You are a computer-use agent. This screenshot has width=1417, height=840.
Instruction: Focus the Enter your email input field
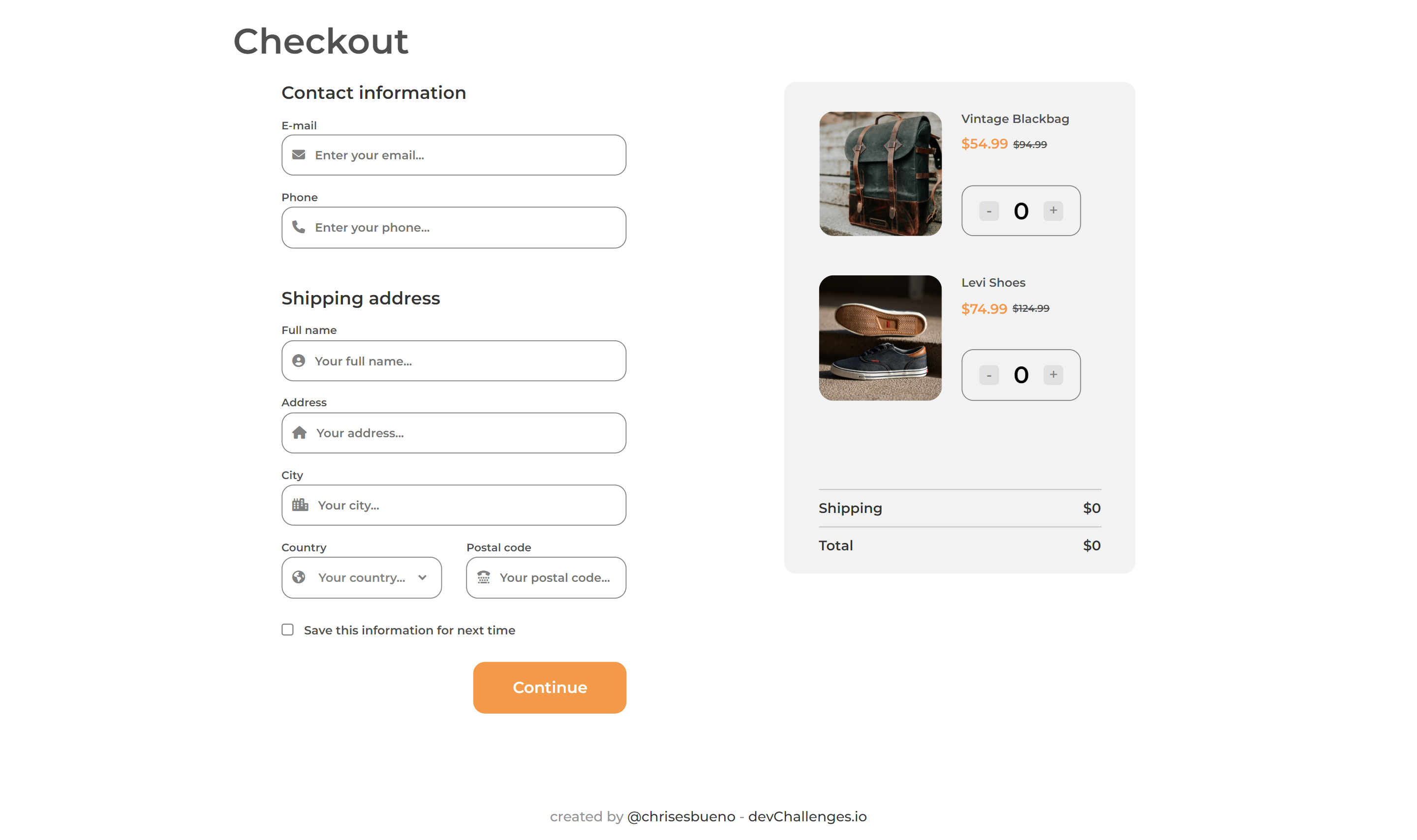454,155
